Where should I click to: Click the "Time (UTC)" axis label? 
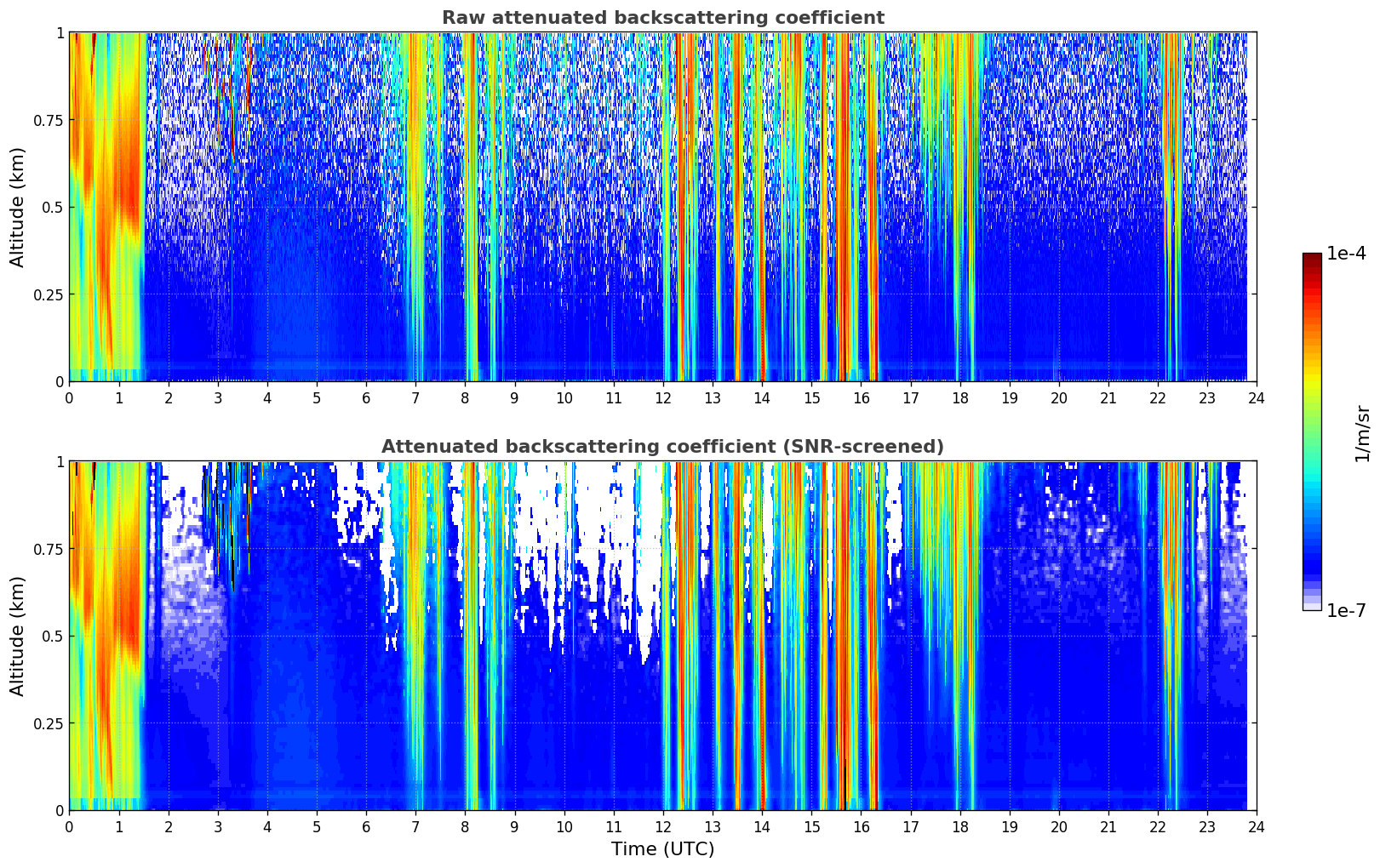(x=662, y=849)
